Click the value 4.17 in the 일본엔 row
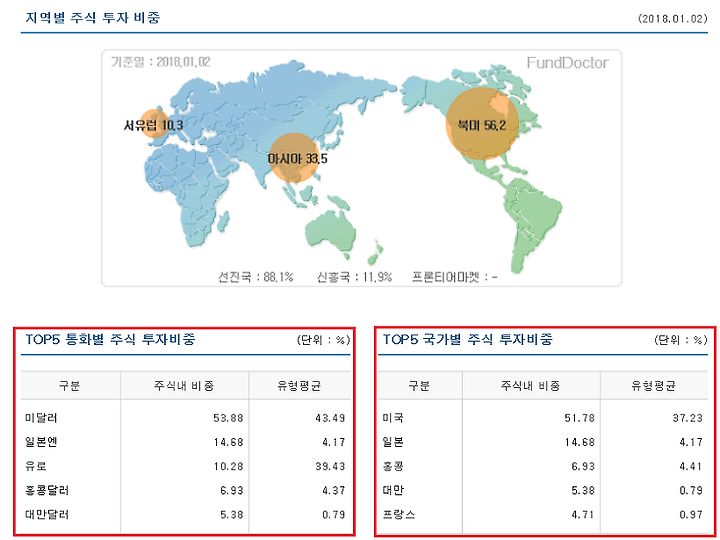 pyautogui.click(x=333, y=442)
